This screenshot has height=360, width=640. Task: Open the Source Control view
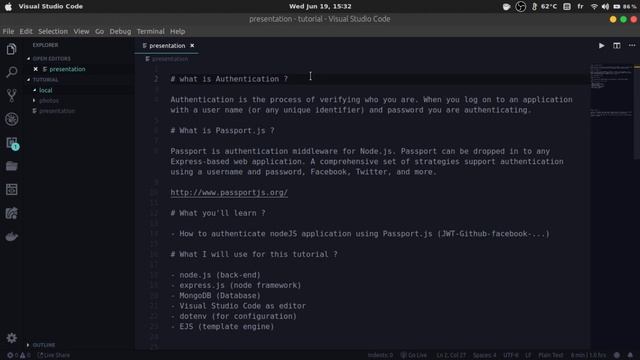click(11, 96)
